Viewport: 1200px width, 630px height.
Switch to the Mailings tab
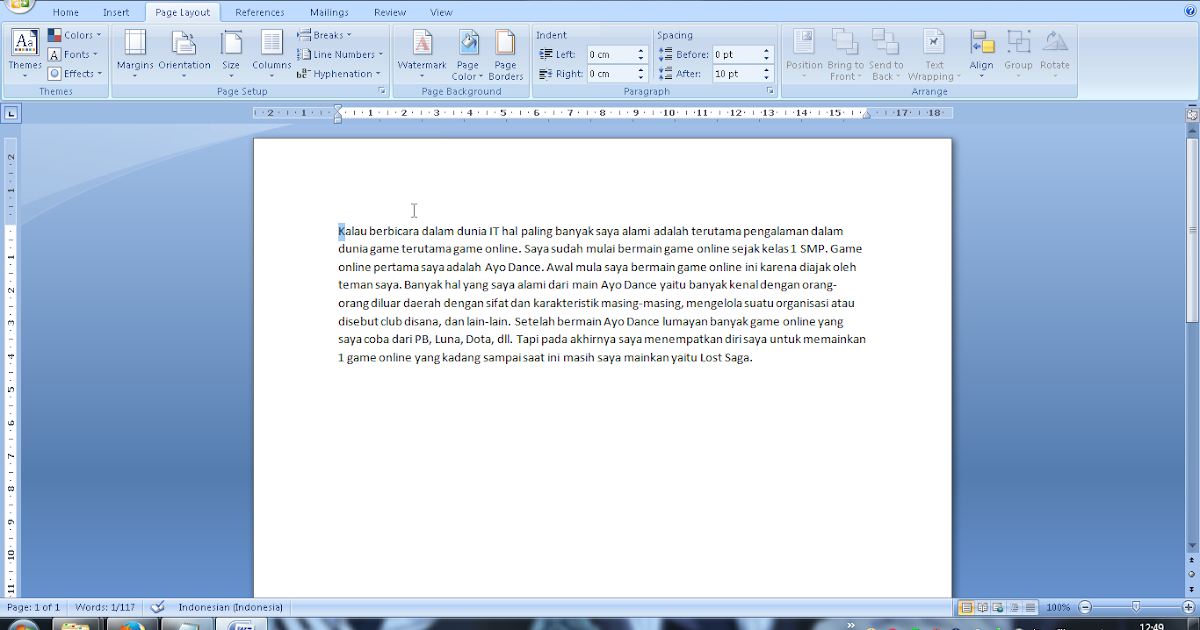click(x=330, y=12)
